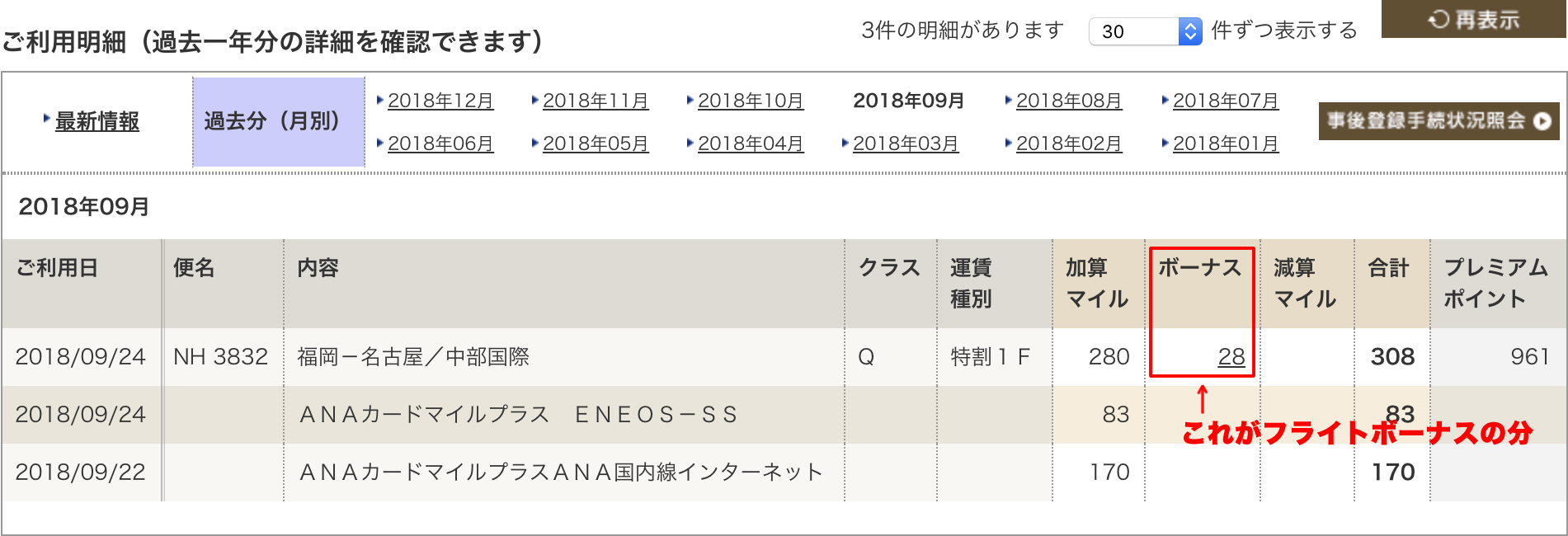
Task: Open 2018年06月 monthly statement
Action: [440, 143]
